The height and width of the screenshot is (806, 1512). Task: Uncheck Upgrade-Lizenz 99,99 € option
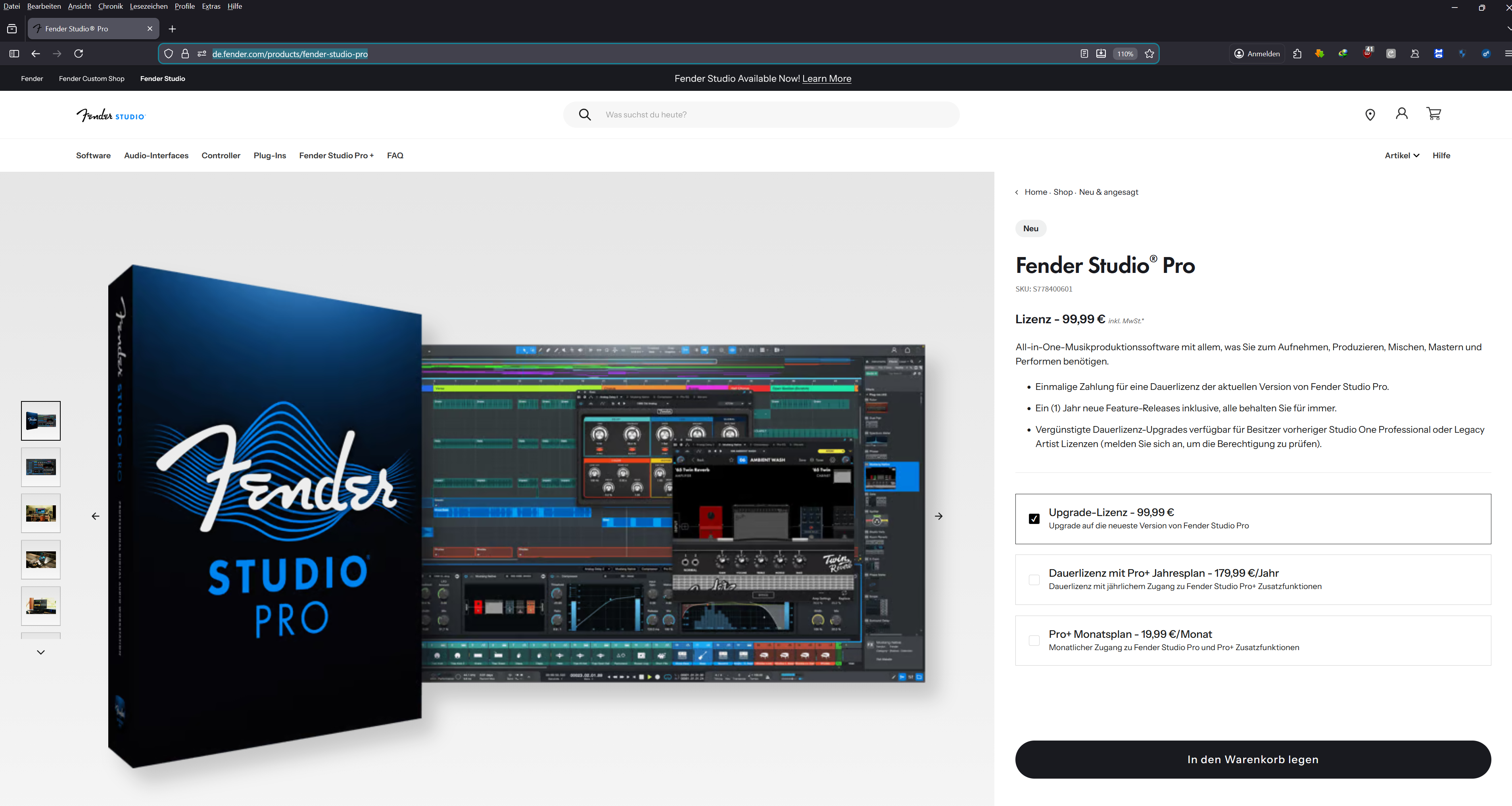tap(1034, 518)
